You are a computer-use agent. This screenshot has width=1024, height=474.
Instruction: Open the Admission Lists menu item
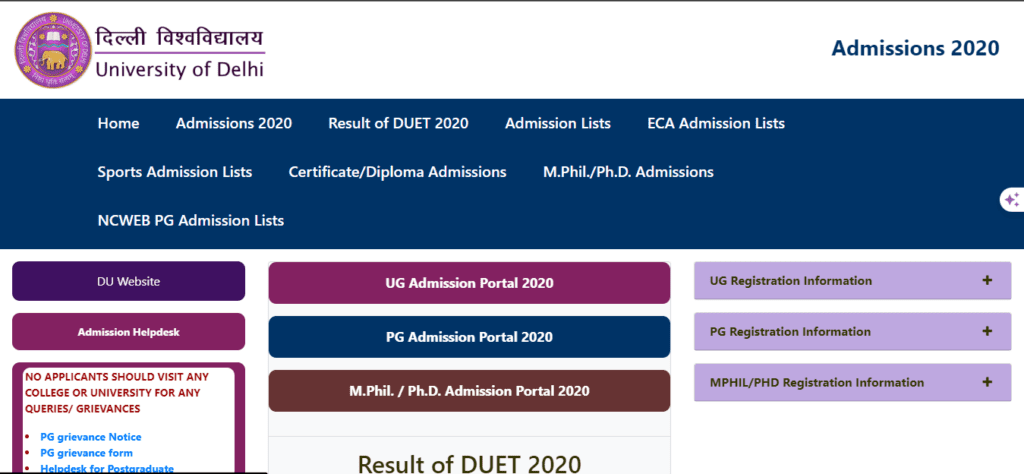tap(558, 123)
